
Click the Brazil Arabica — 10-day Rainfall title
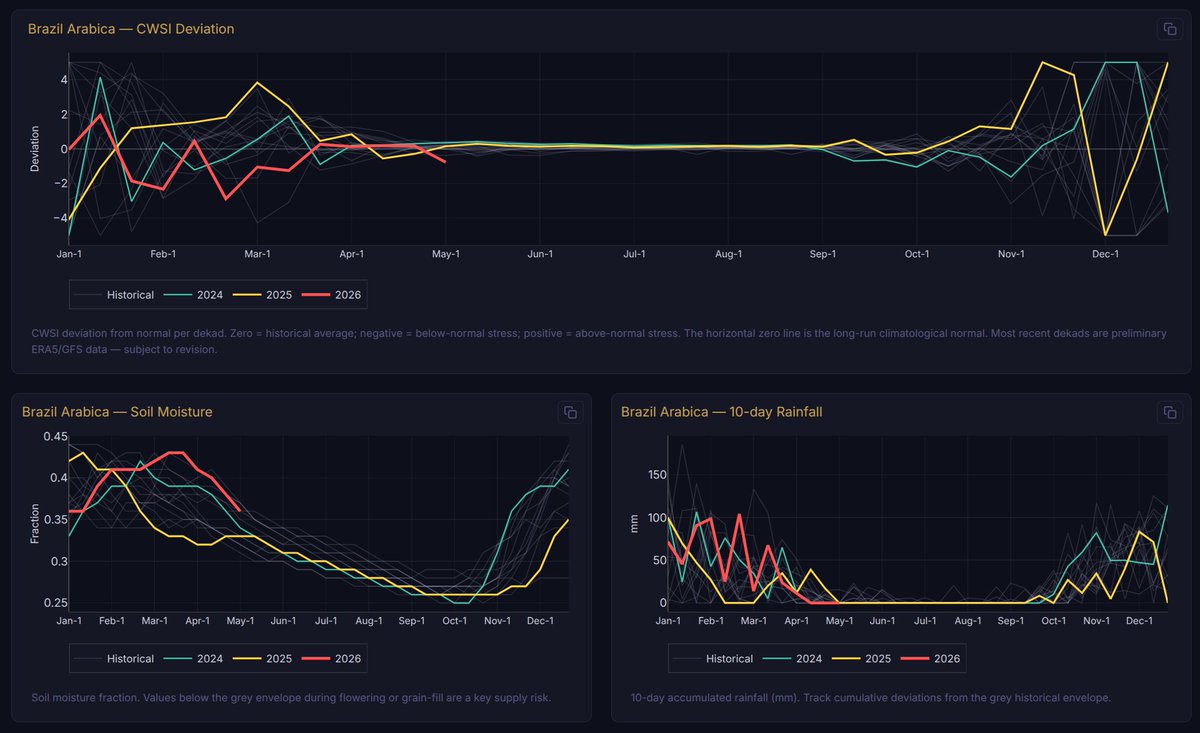point(722,412)
